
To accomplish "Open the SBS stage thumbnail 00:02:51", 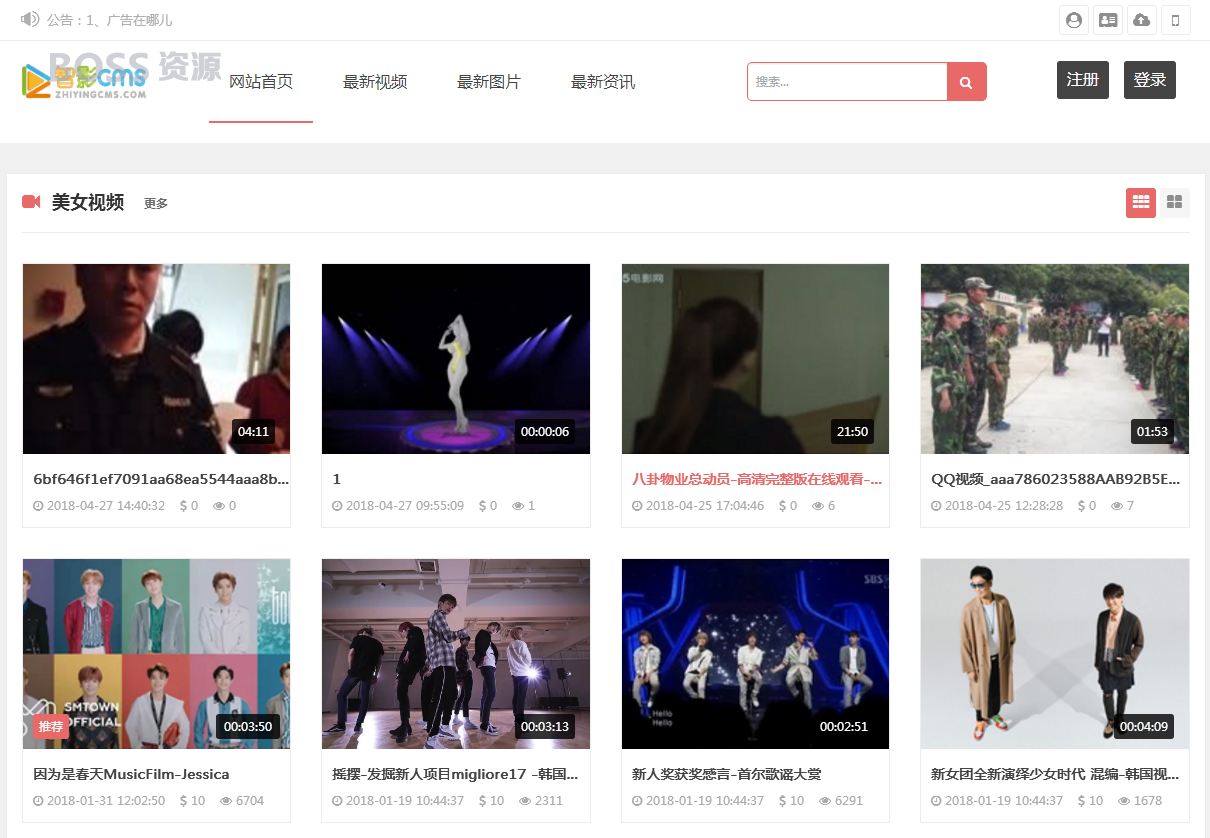I will click(x=755, y=654).
